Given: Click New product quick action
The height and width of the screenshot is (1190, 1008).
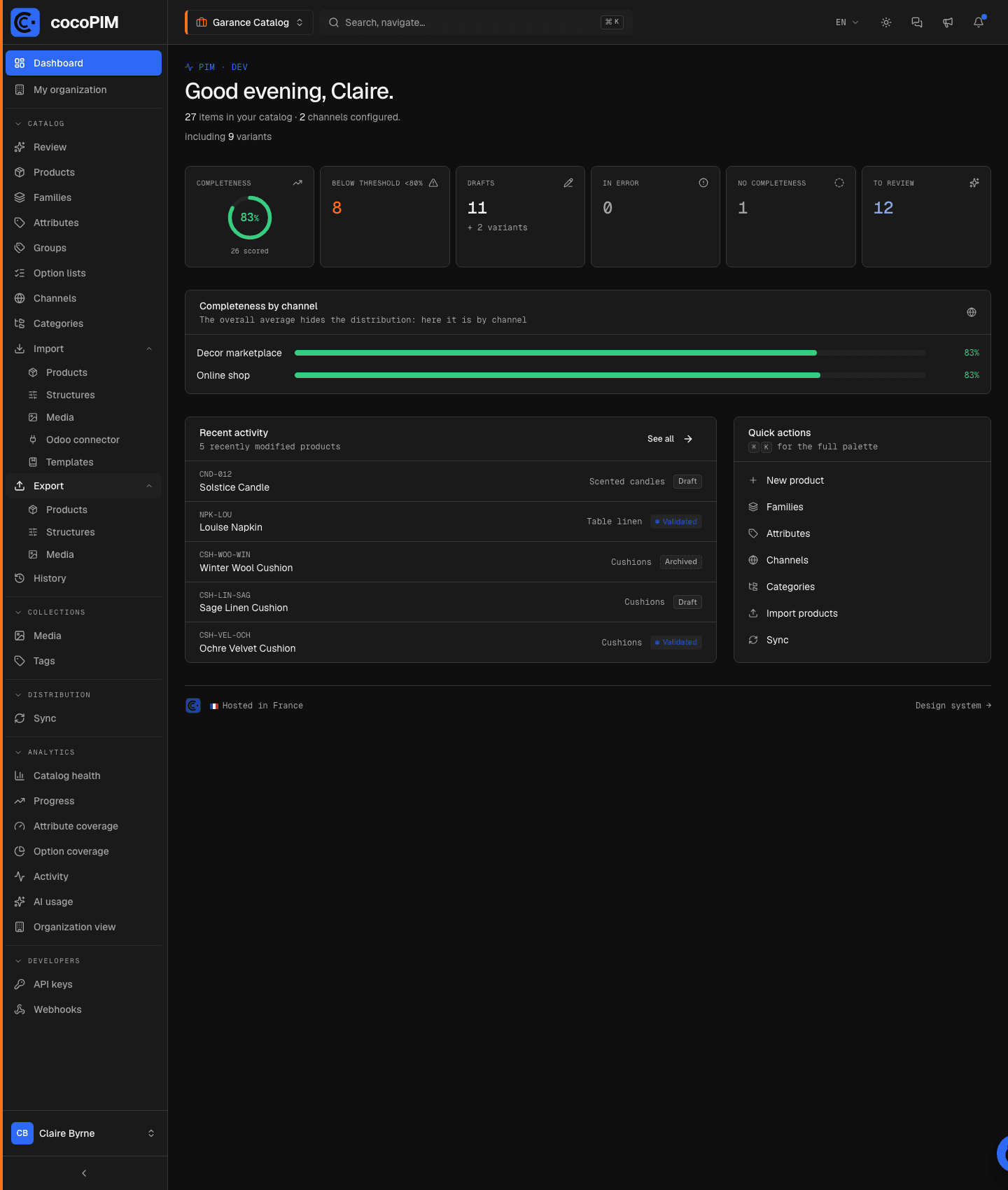Looking at the screenshot, I should (862, 480).
